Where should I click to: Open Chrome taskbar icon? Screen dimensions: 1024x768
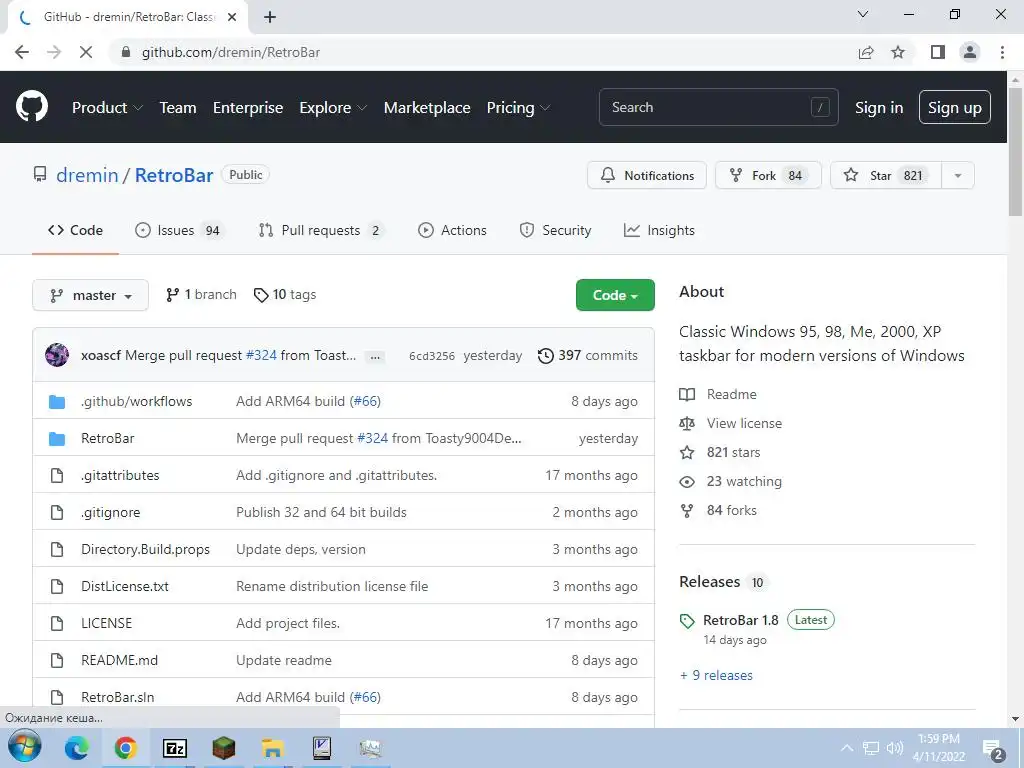(125, 748)
